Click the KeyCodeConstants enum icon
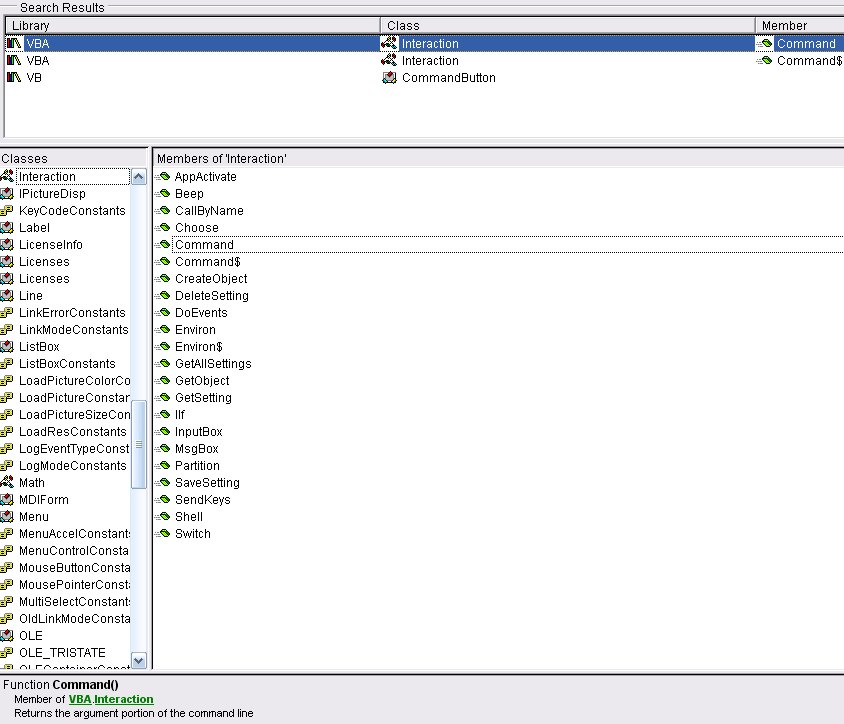Image resolution: width=844 pixels, height=724 pixels. [x=7, y=211]
